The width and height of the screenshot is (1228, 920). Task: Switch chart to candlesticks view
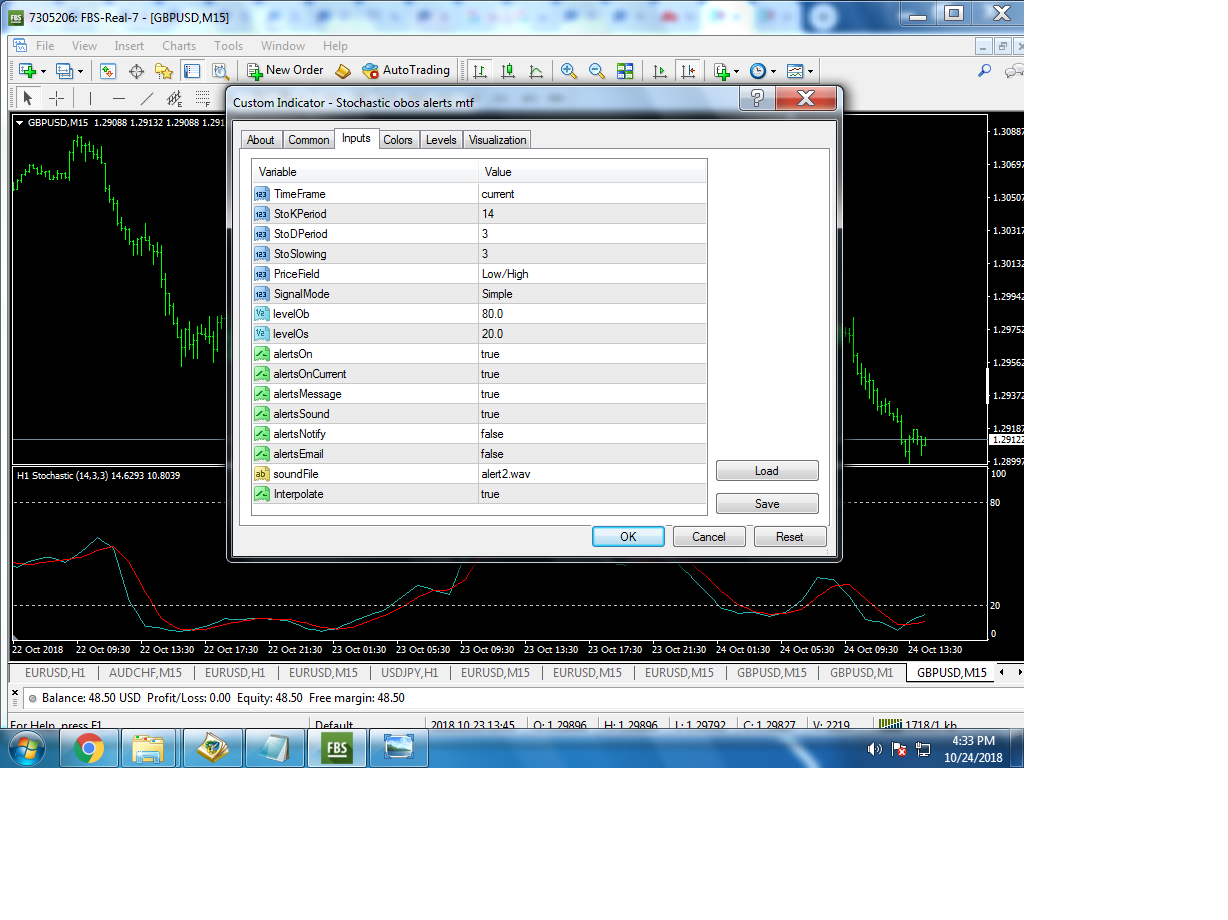pos(508,70)
